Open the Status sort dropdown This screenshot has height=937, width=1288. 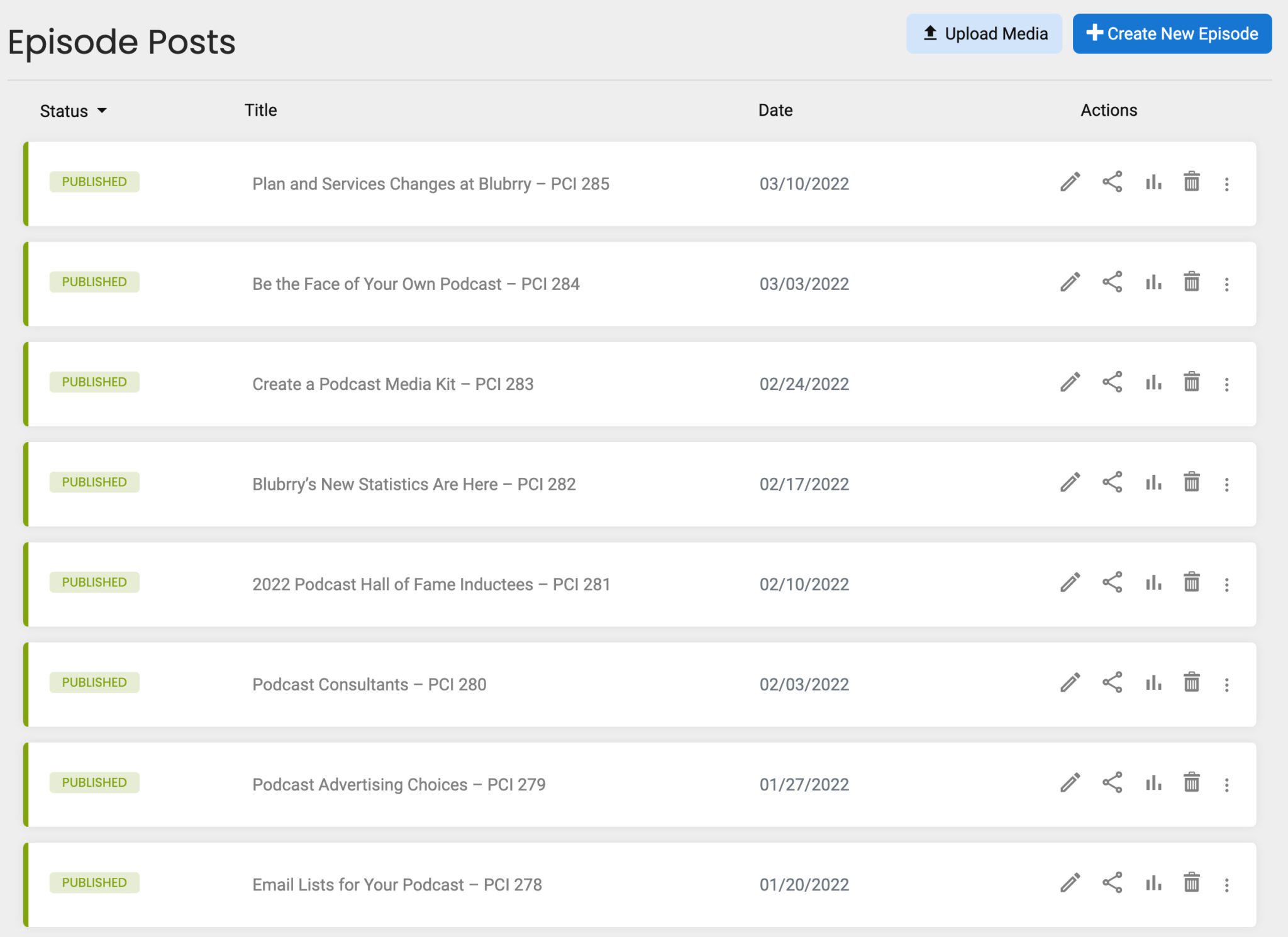tap(73, 111)
